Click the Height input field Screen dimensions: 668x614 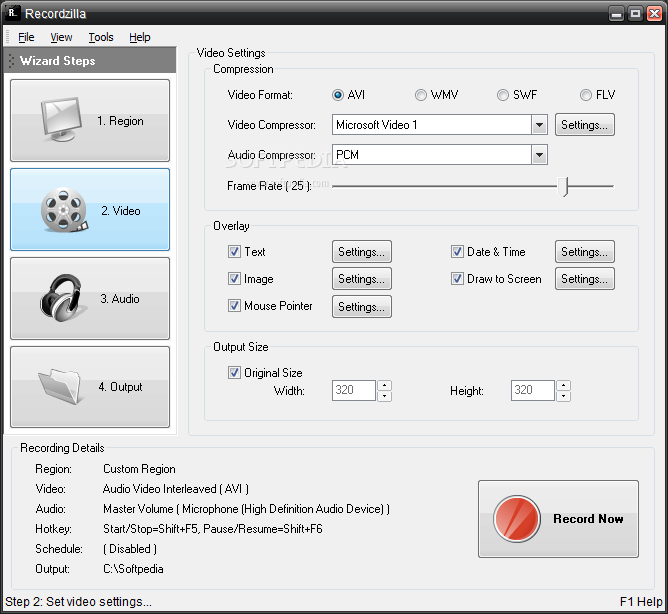pyautogui.click(x=533, y=390)
